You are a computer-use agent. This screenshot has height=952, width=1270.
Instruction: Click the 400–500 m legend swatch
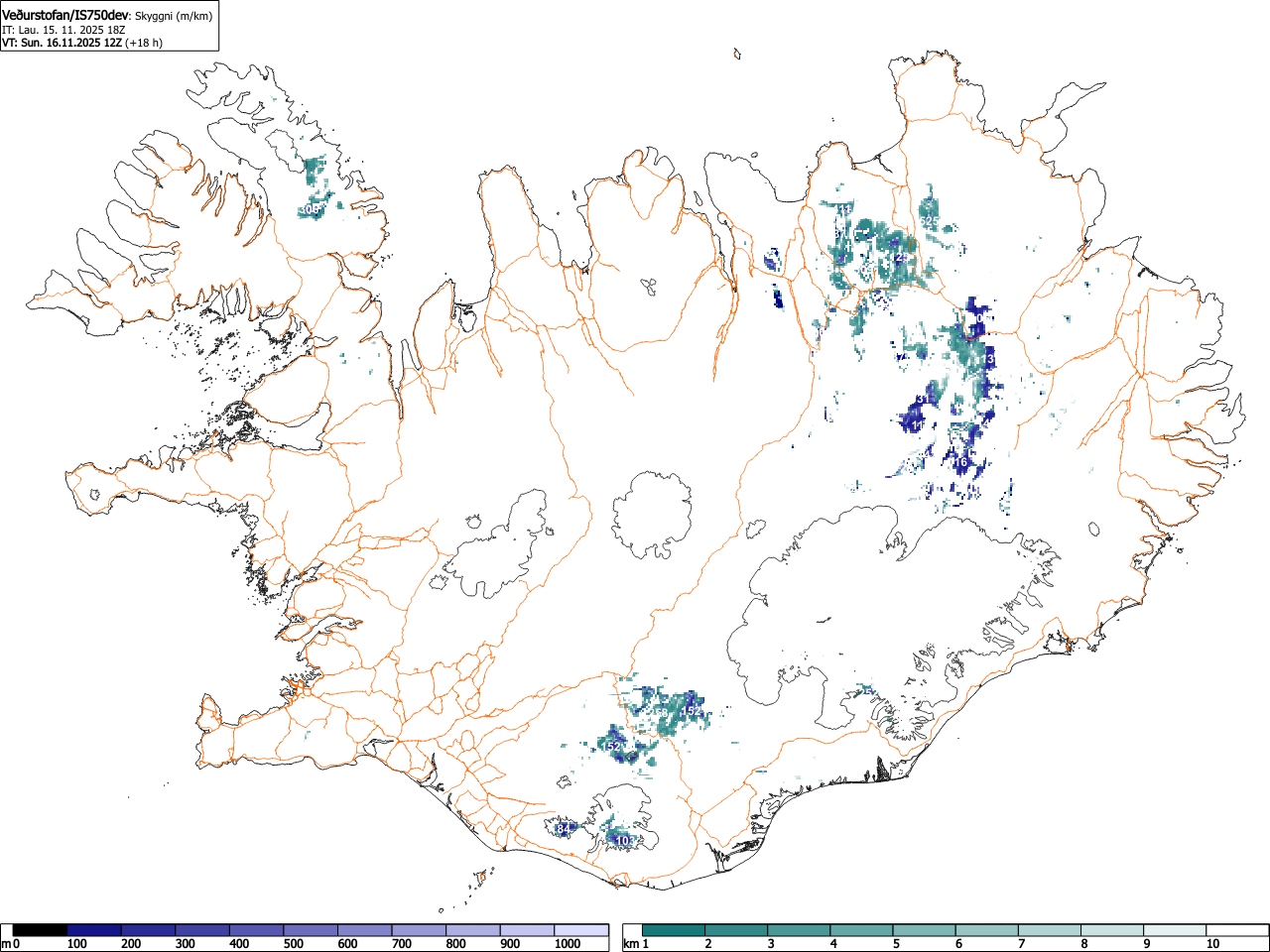(x=257, y=930)
